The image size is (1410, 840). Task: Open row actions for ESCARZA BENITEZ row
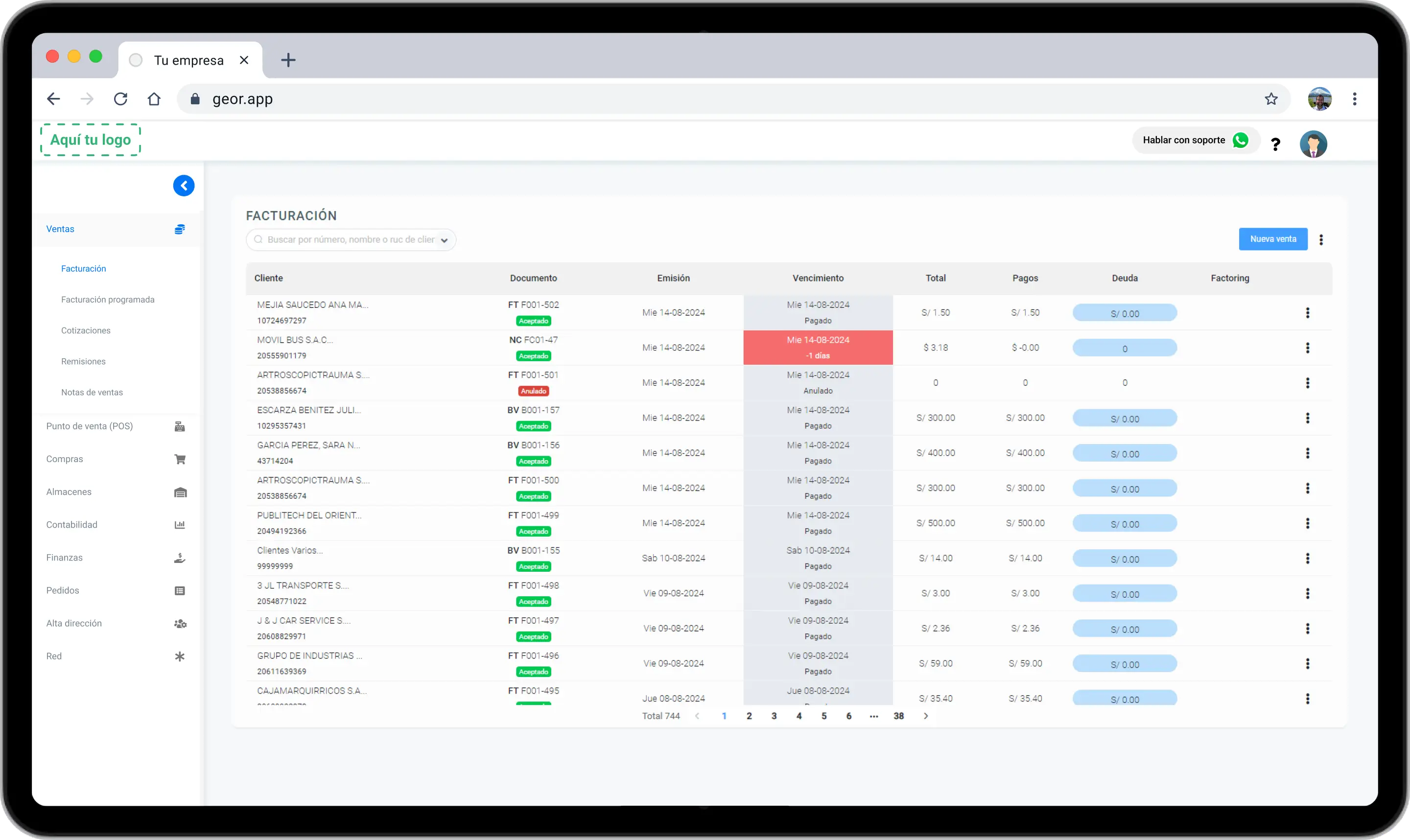tap(1307, 418)
